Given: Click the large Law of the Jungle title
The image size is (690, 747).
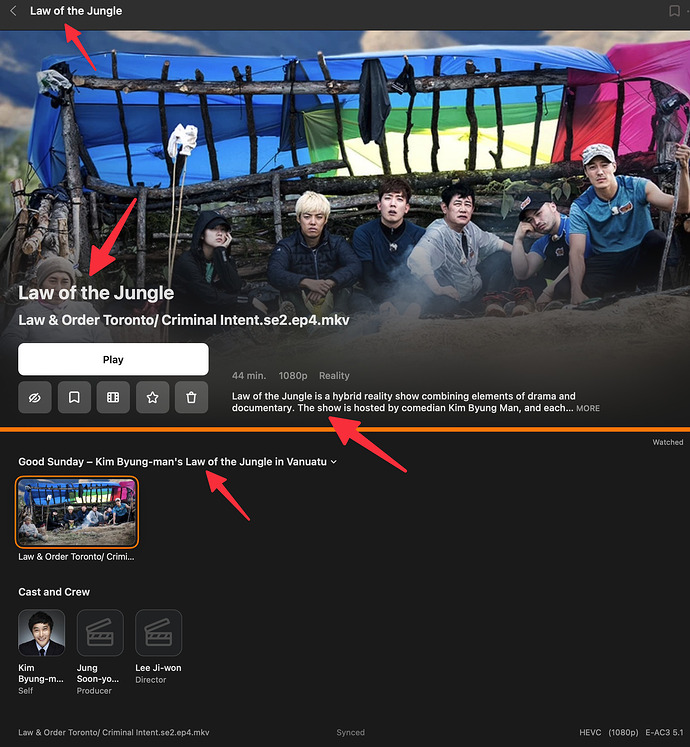Looking at the screenshot, I should coord(96,293).
